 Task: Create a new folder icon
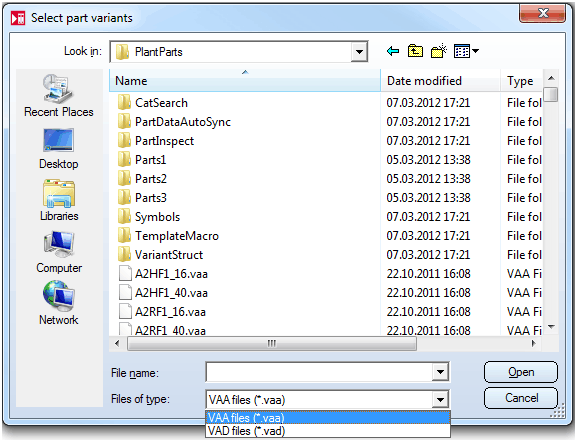pyautogui.click(x=439, y=51)
